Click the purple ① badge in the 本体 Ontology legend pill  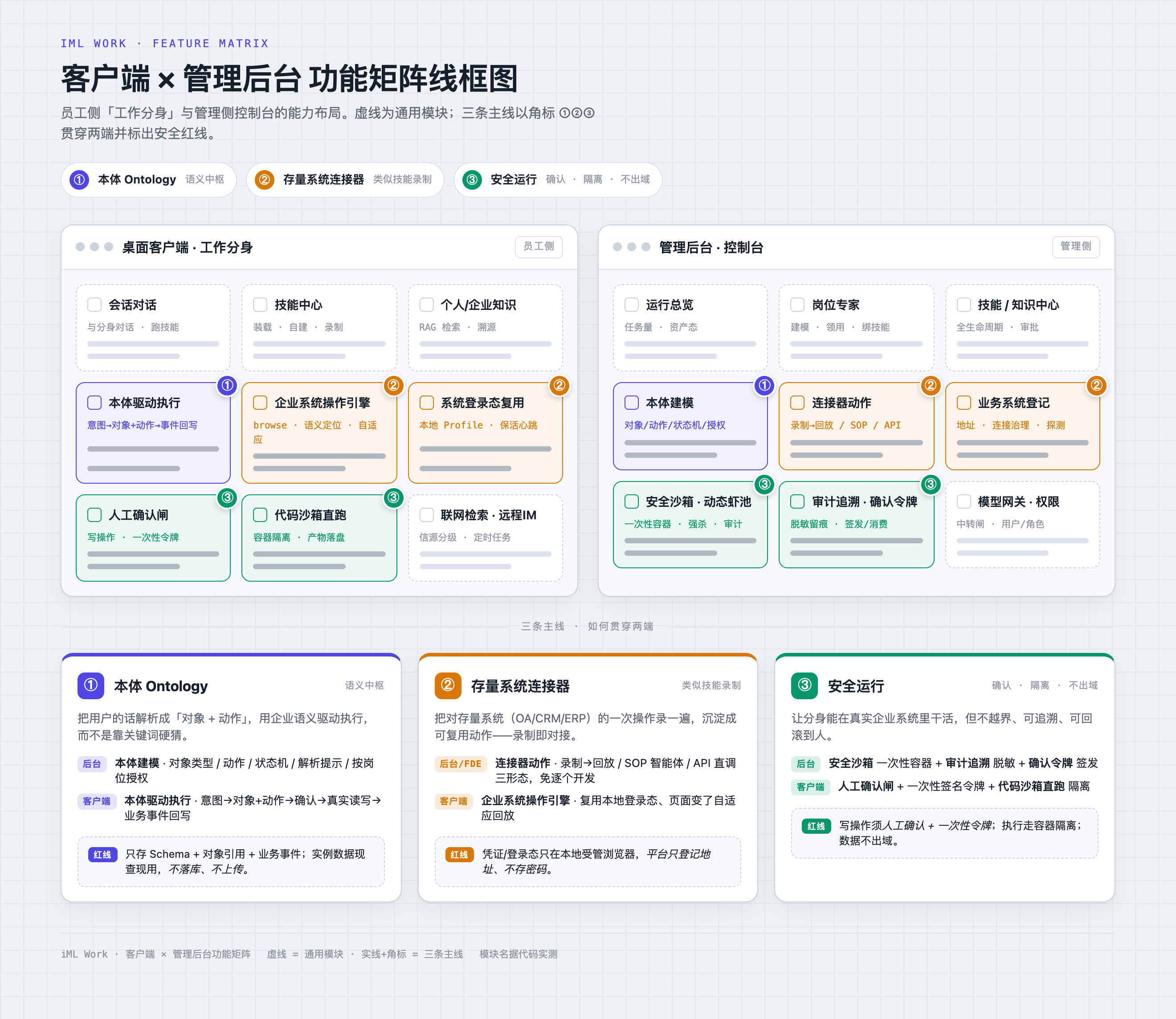(x=79, y=179)
